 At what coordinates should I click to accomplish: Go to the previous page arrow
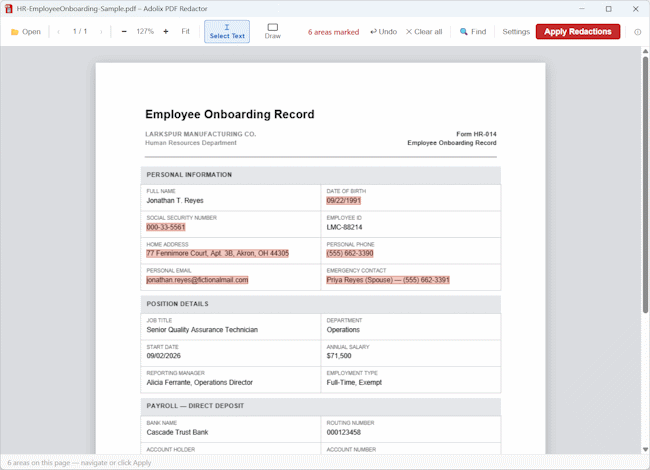coord(58,32)
